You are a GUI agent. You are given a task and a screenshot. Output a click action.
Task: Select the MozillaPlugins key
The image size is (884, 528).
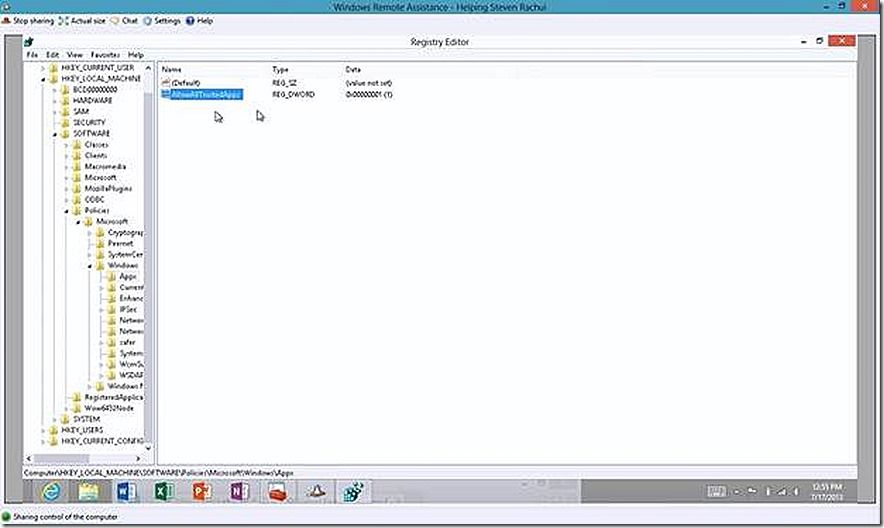tap(108, 188)
